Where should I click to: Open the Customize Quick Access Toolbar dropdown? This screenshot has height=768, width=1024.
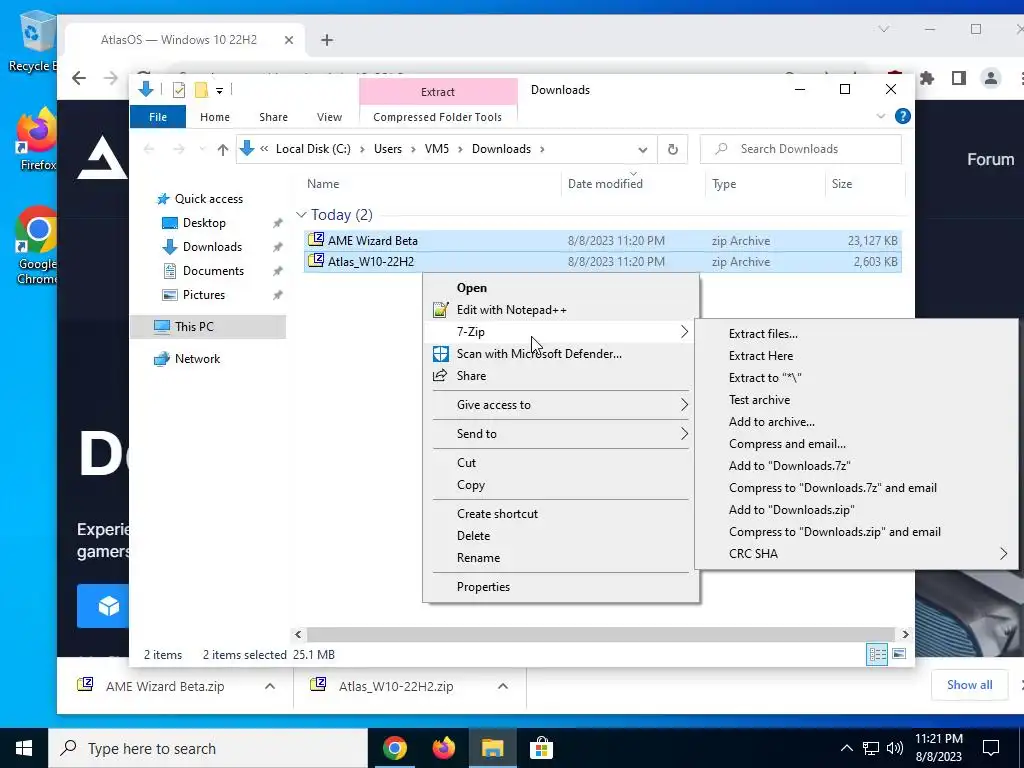click(219, 91)
